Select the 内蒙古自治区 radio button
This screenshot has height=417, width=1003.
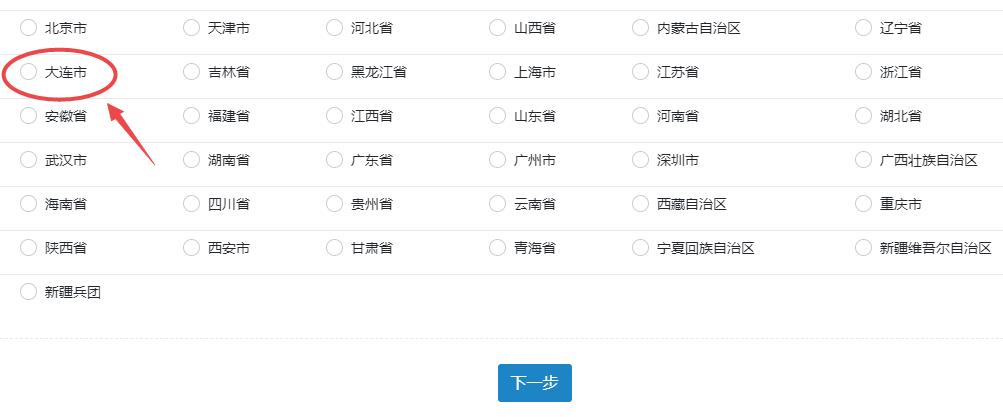(640, 28)
